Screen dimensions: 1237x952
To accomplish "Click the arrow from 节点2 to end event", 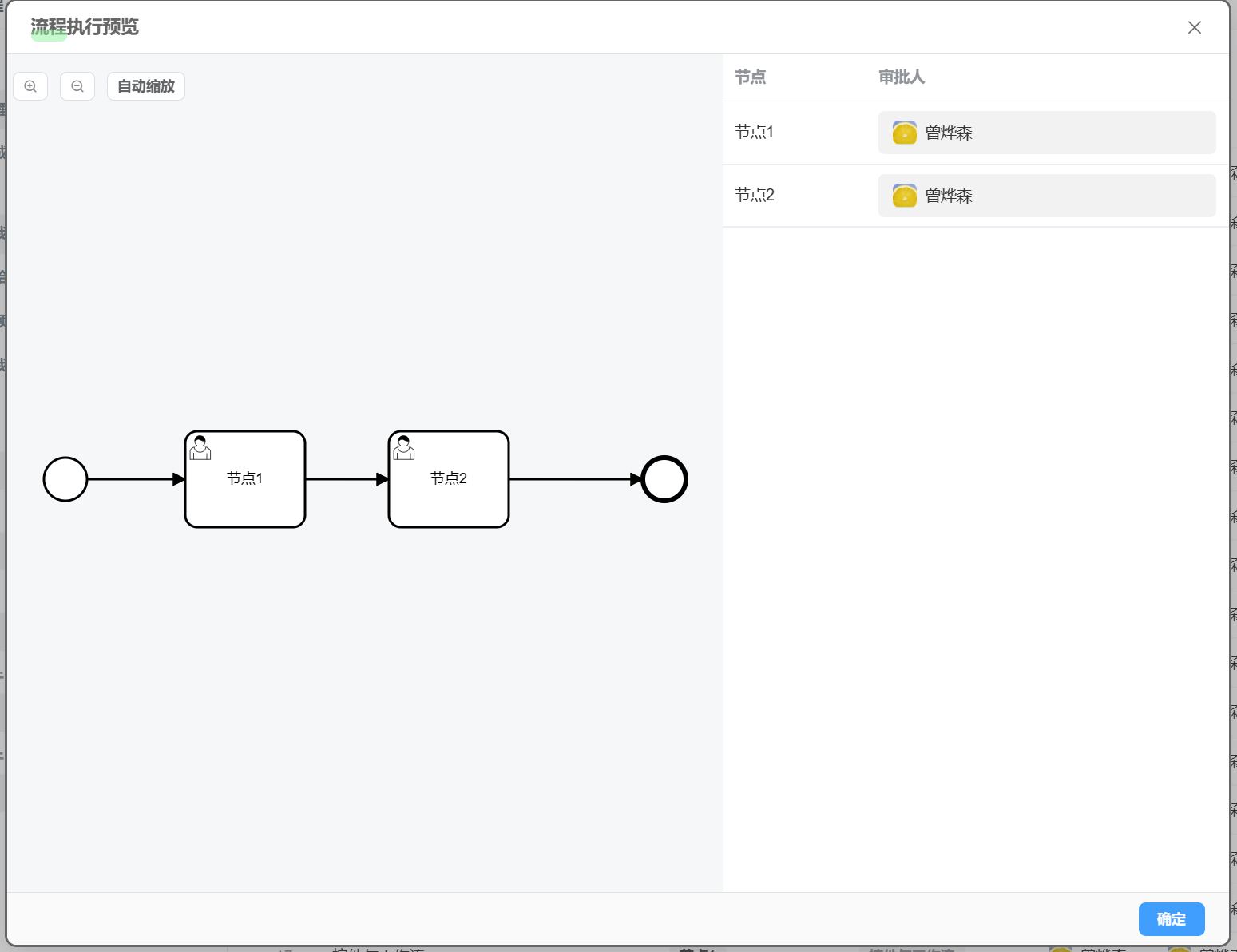I will pyautogui.click(x=576, y=479).
